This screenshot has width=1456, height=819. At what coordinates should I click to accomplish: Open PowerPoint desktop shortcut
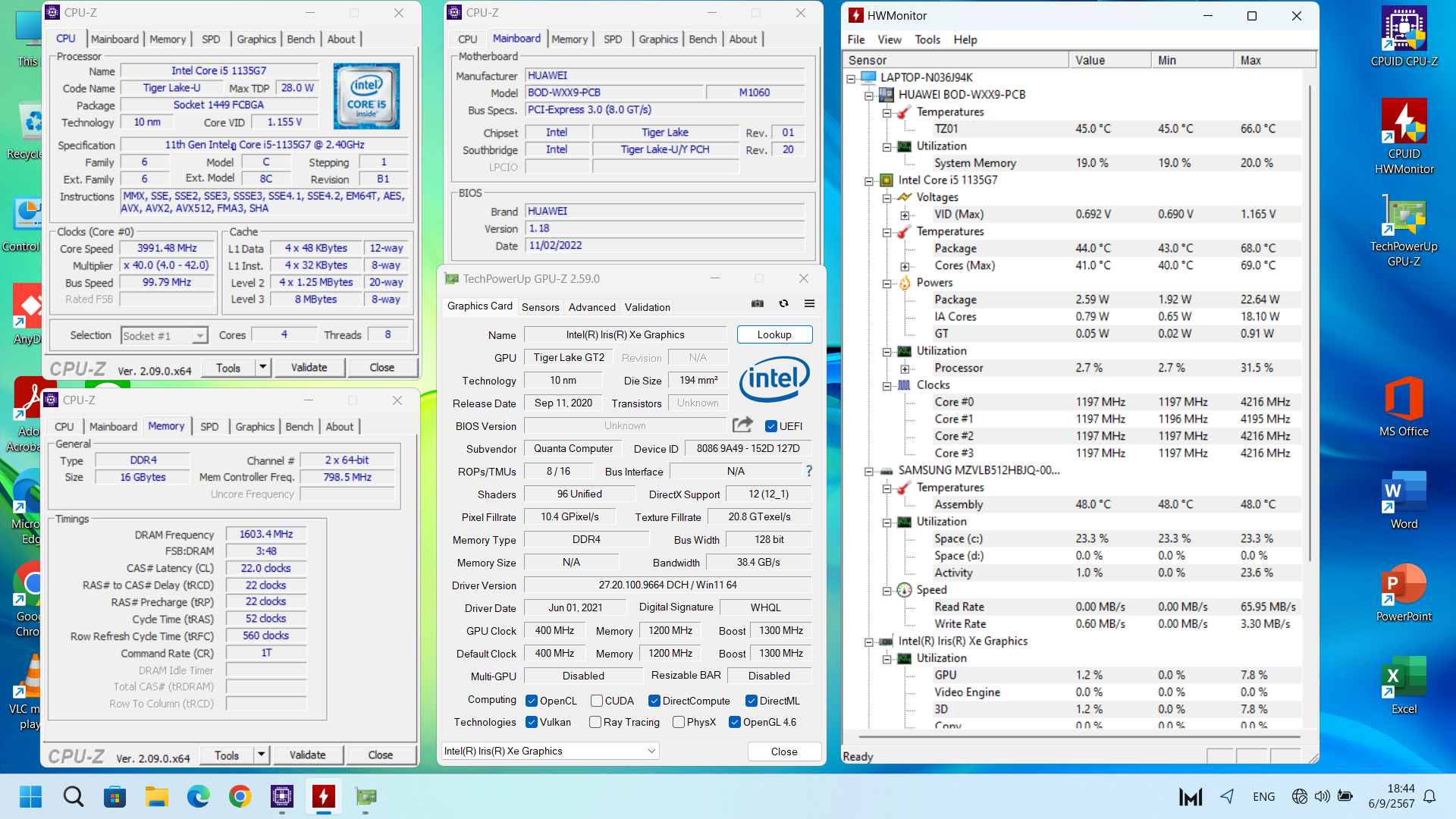click(x=1404, y=592)
